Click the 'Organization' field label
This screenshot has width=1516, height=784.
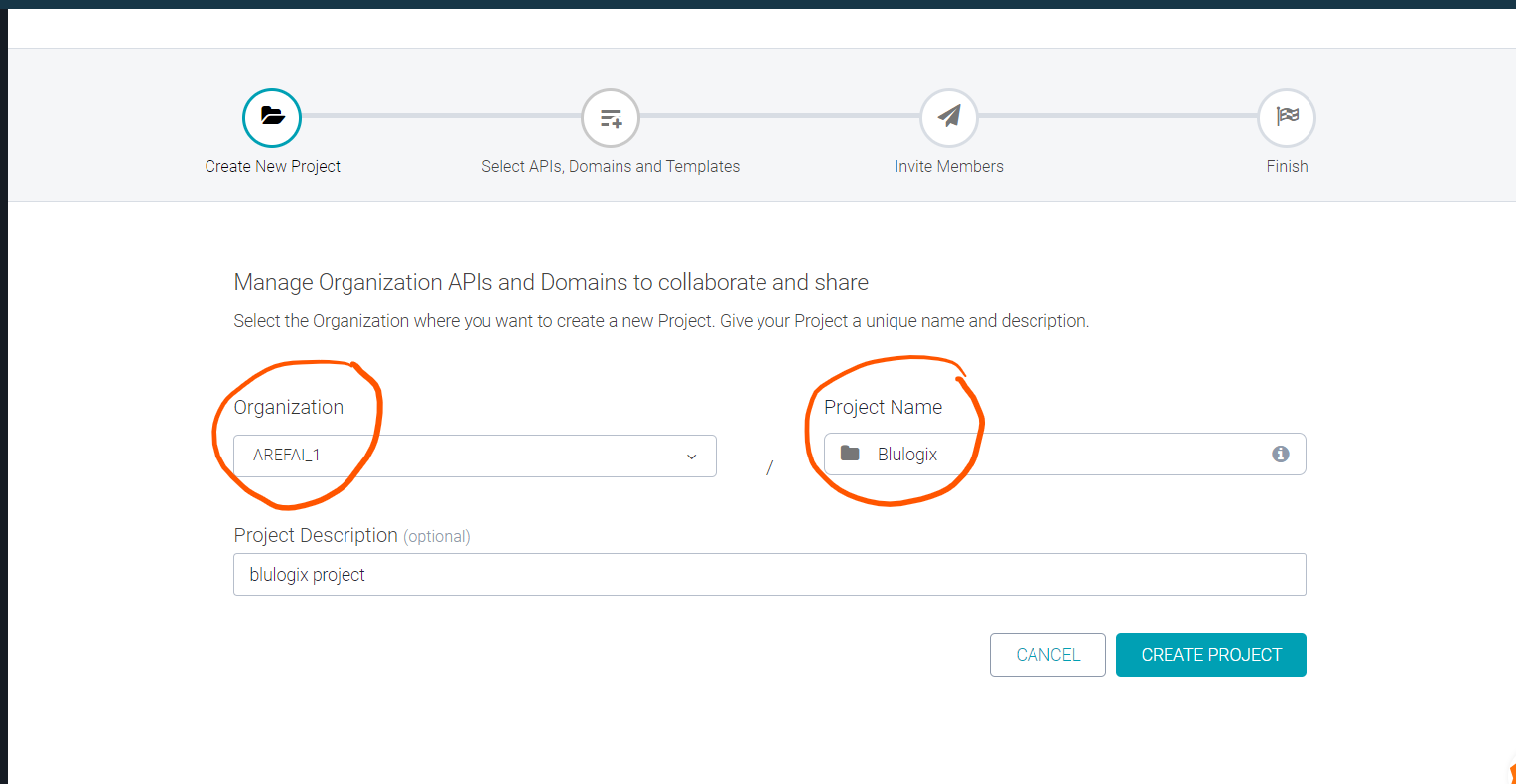coord(289,407)
